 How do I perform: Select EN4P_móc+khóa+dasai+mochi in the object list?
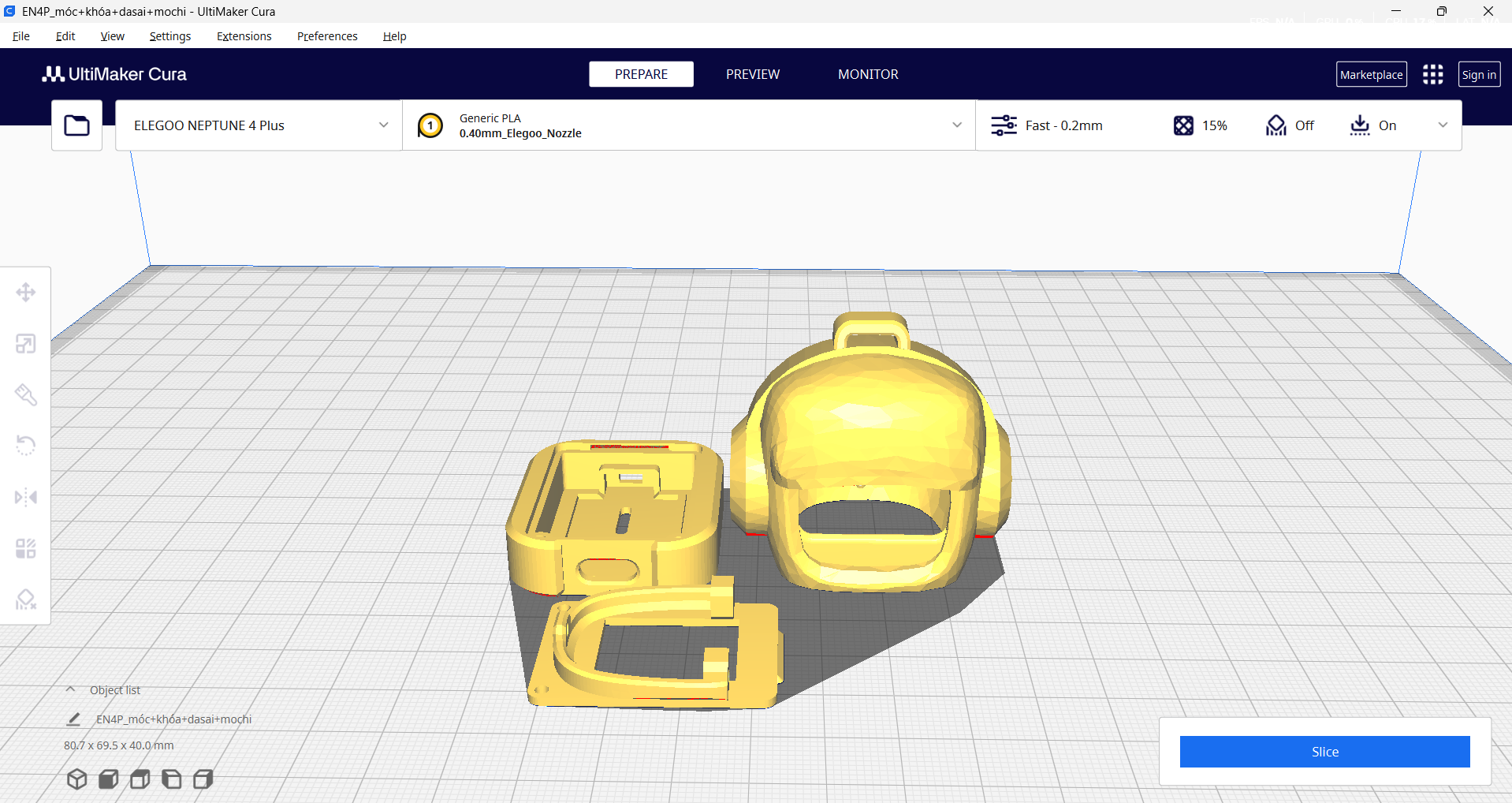(x=172, y=719)
